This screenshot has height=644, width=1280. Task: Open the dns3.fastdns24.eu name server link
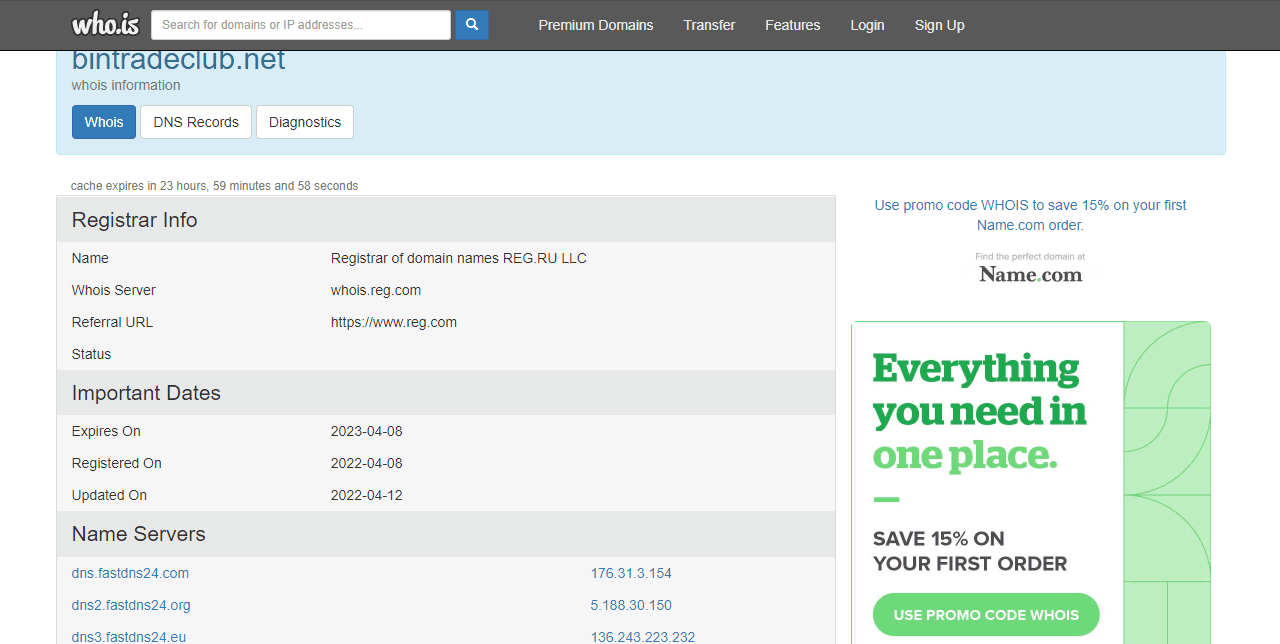(129, 636)
